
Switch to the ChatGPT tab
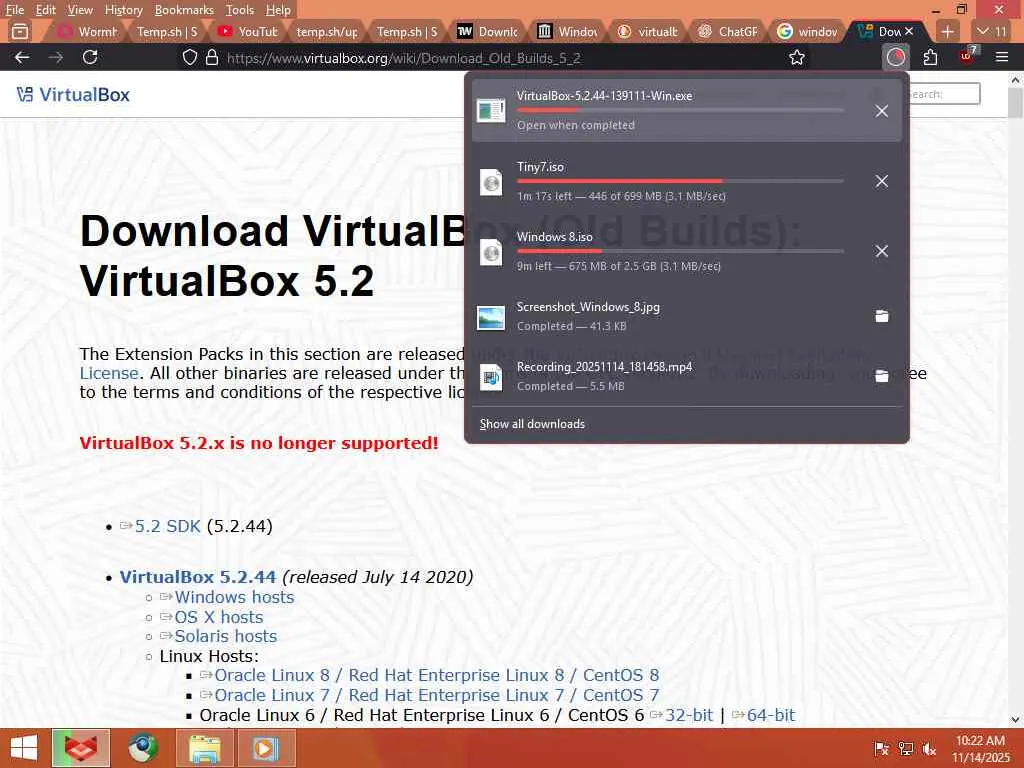coord(727,31)
